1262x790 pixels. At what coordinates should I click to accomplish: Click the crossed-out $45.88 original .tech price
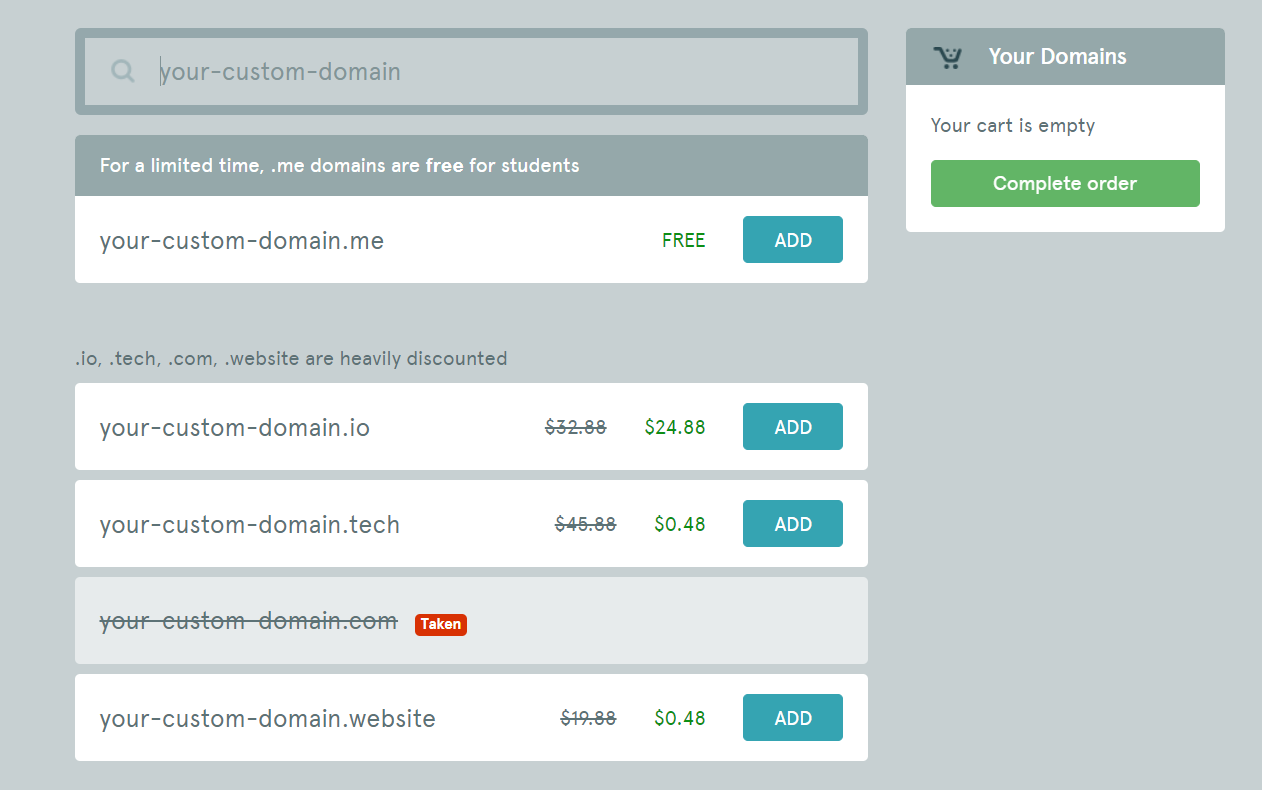pos(583,523)
